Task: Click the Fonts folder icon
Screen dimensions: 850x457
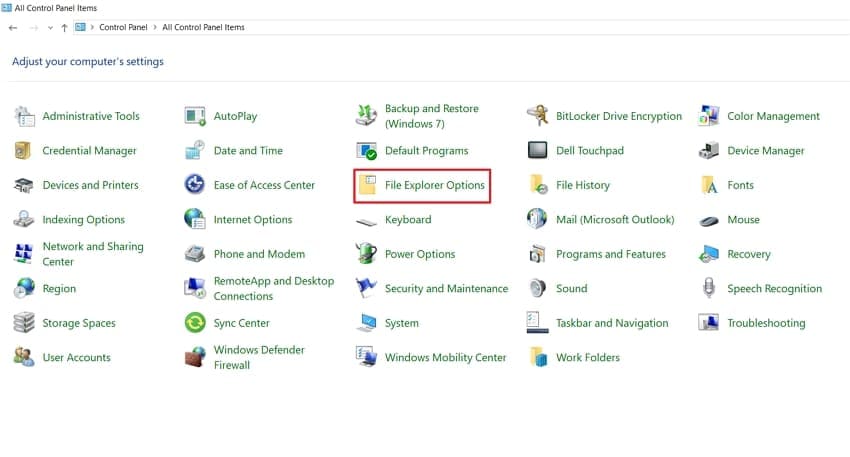Action: pyautogui.click(x=709, y=185)
